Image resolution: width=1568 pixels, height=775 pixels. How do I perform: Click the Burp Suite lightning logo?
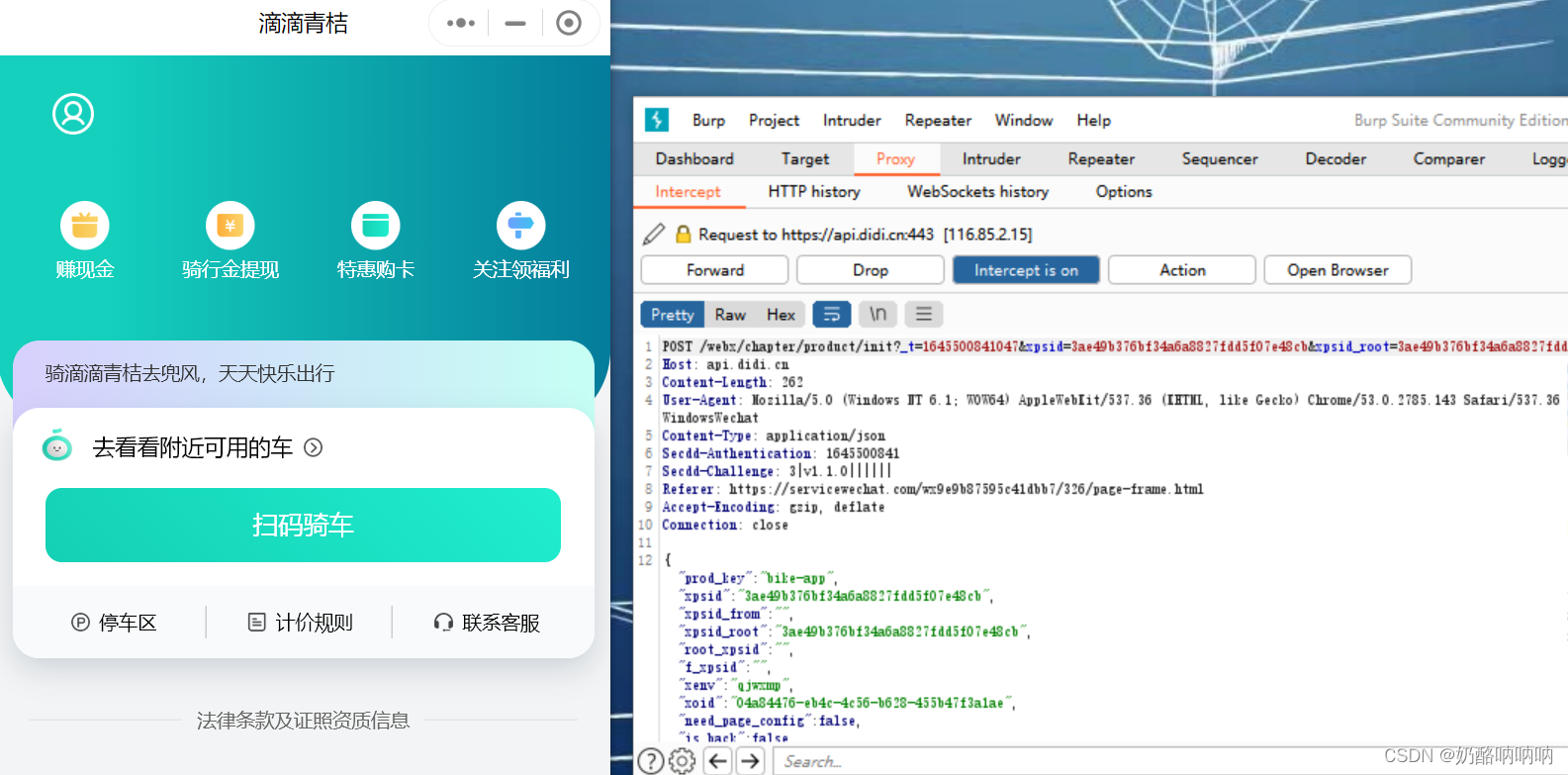[x=657, y=120]
